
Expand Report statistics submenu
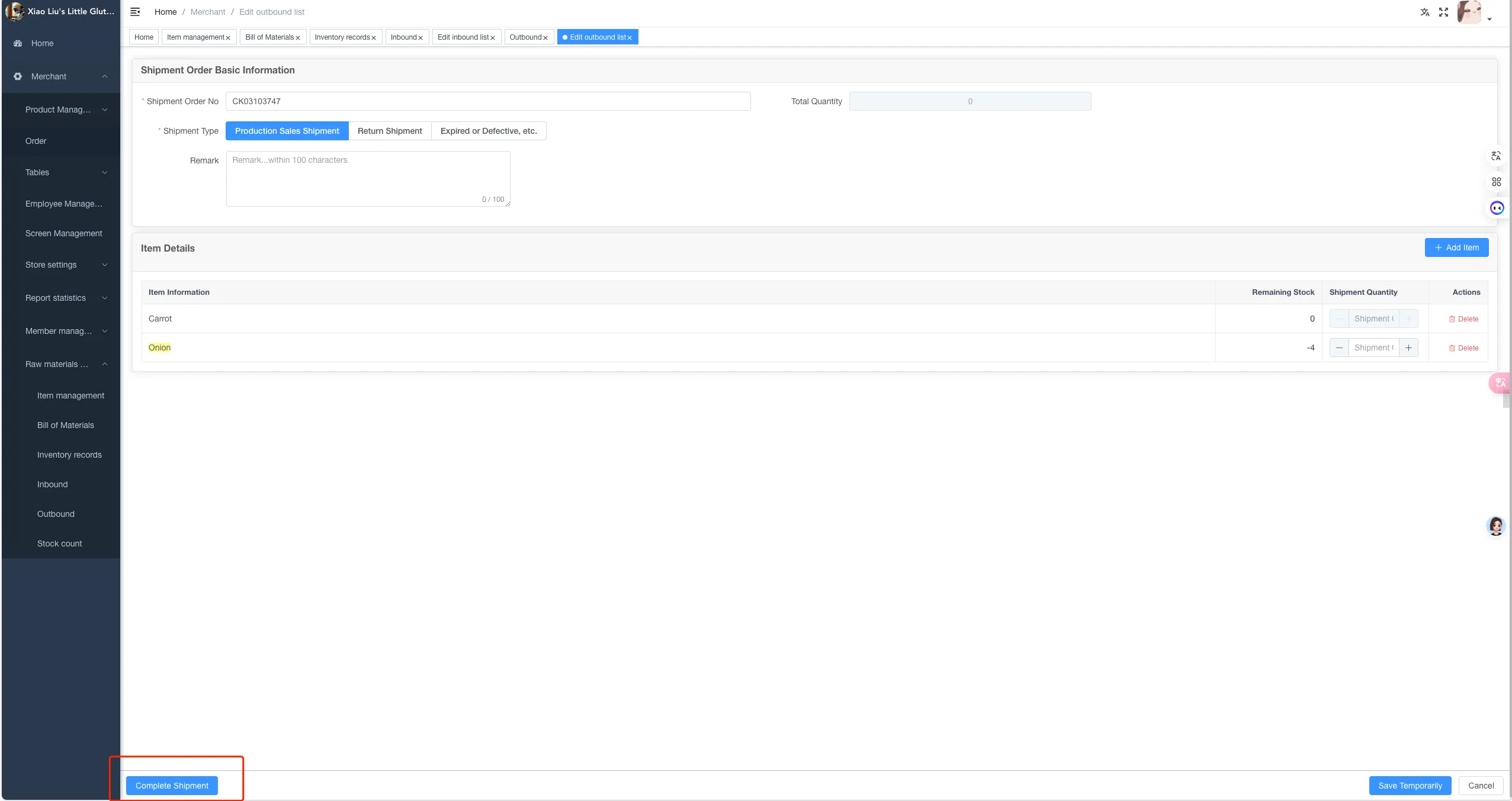[x=105, y=298]
